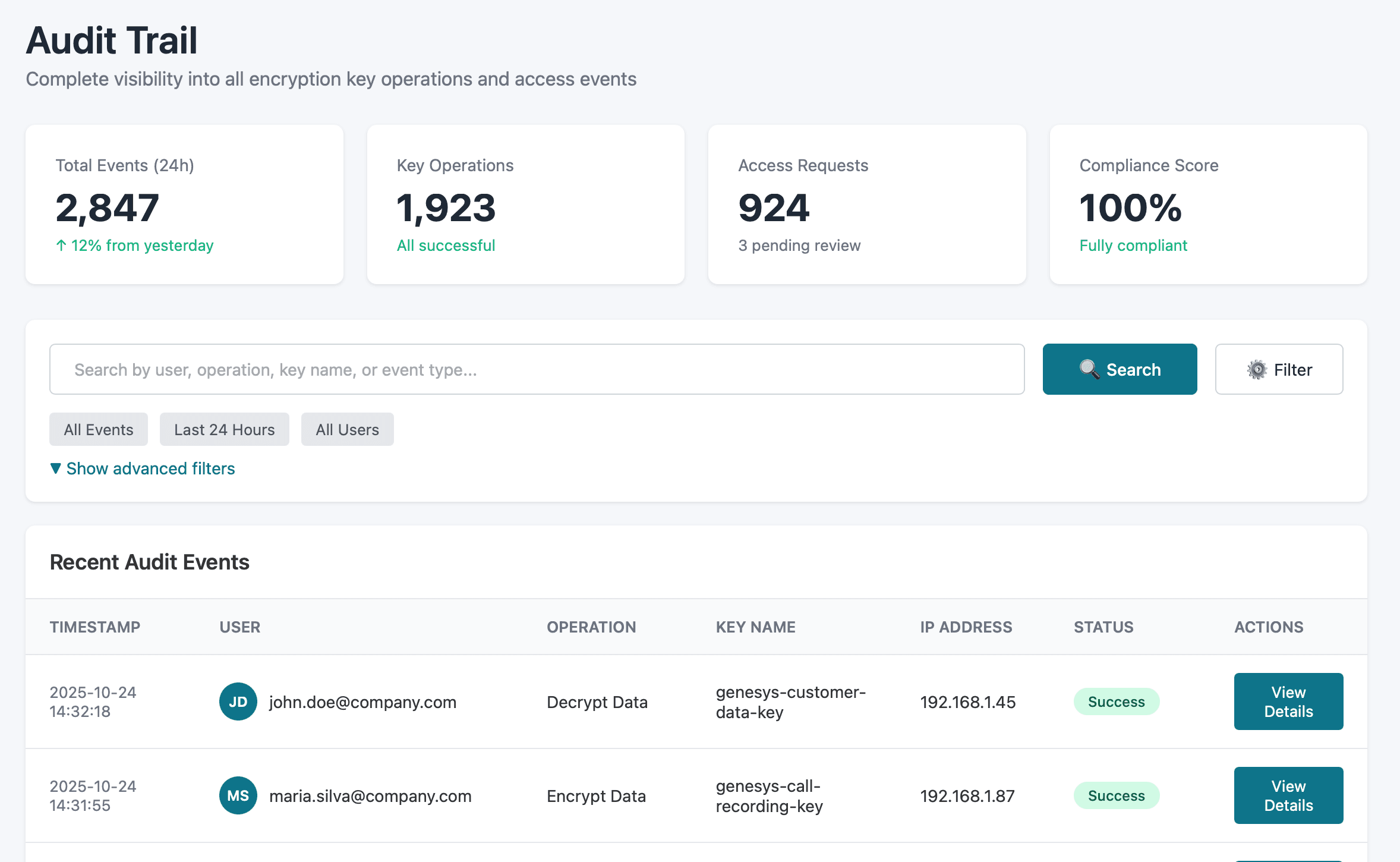Click the maria.silva@company.com email
Viewport: 1400px width, 862px height.
(x=370, y=796)
